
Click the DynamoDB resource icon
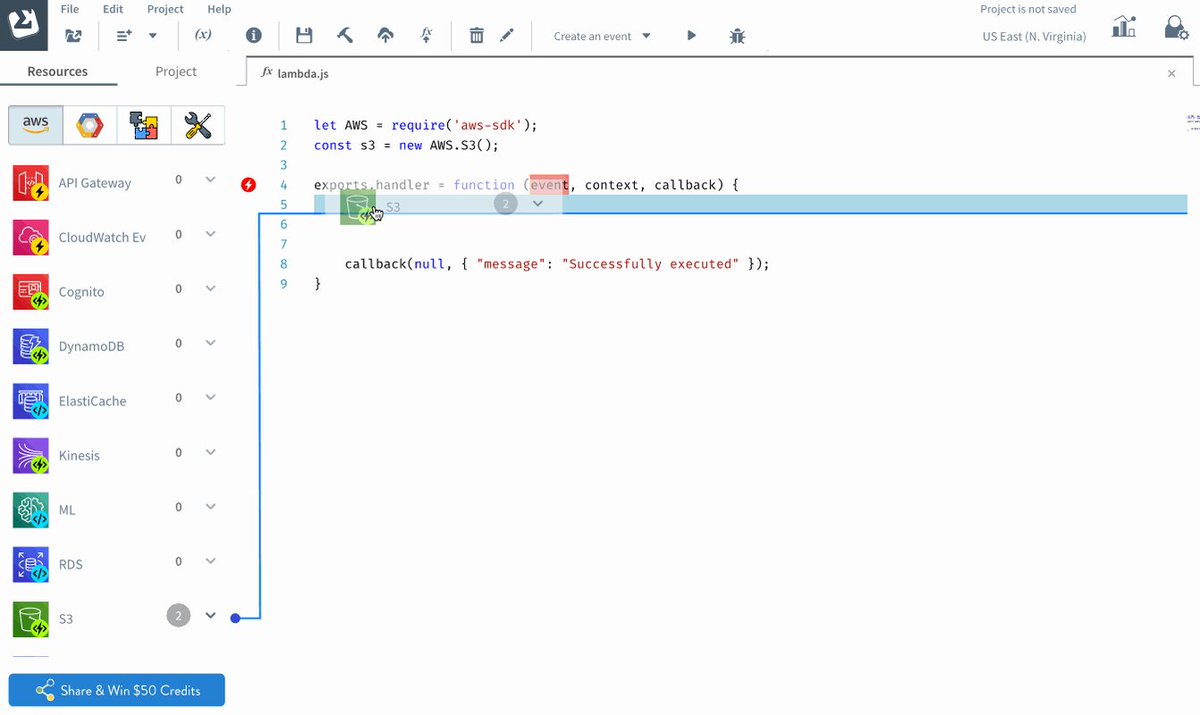click(x=31, y=346)
